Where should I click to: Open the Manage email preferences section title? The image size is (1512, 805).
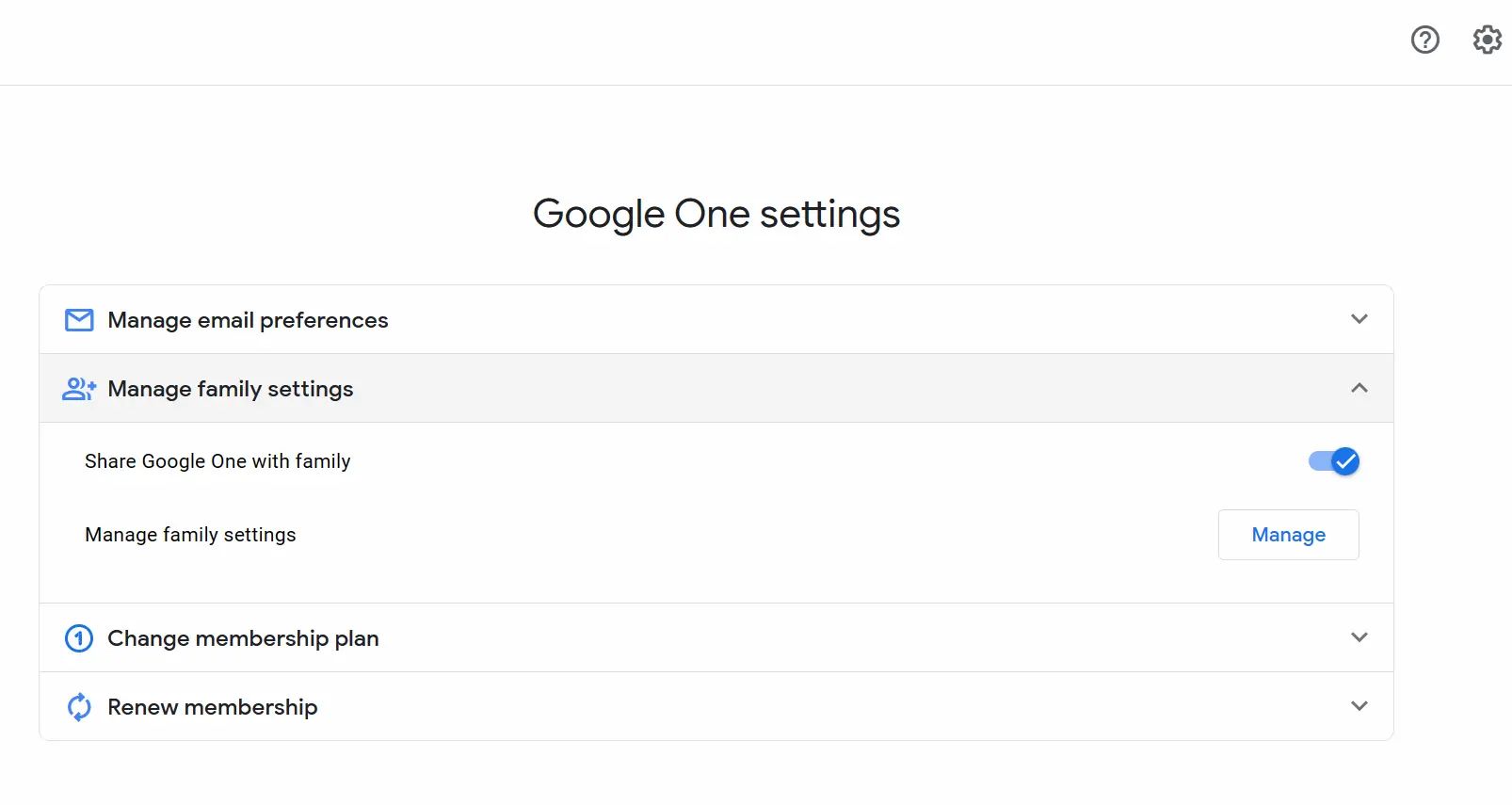click(248, 320)
